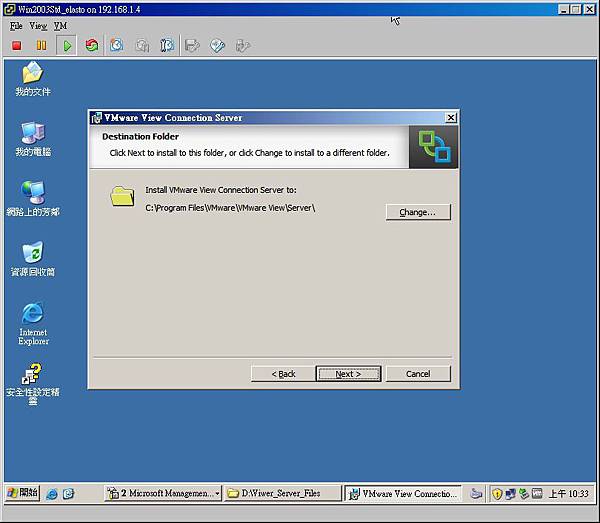Open the snapshot manager toolbar icon

point(167,46)
